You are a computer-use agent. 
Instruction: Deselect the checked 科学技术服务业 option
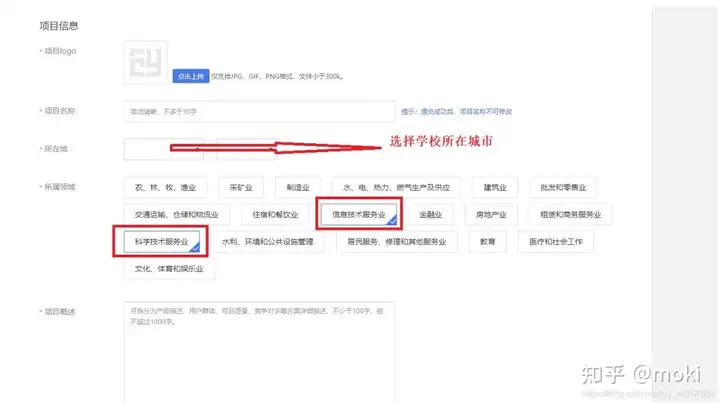pyautogui.click(x=162, y=241)
